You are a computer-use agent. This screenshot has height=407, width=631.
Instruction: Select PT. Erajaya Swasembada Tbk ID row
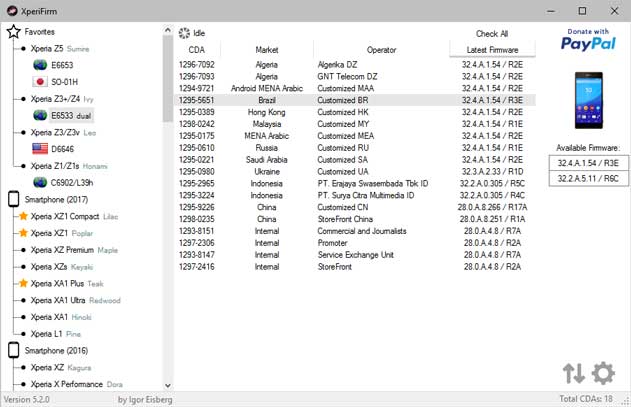pos(355,183)
